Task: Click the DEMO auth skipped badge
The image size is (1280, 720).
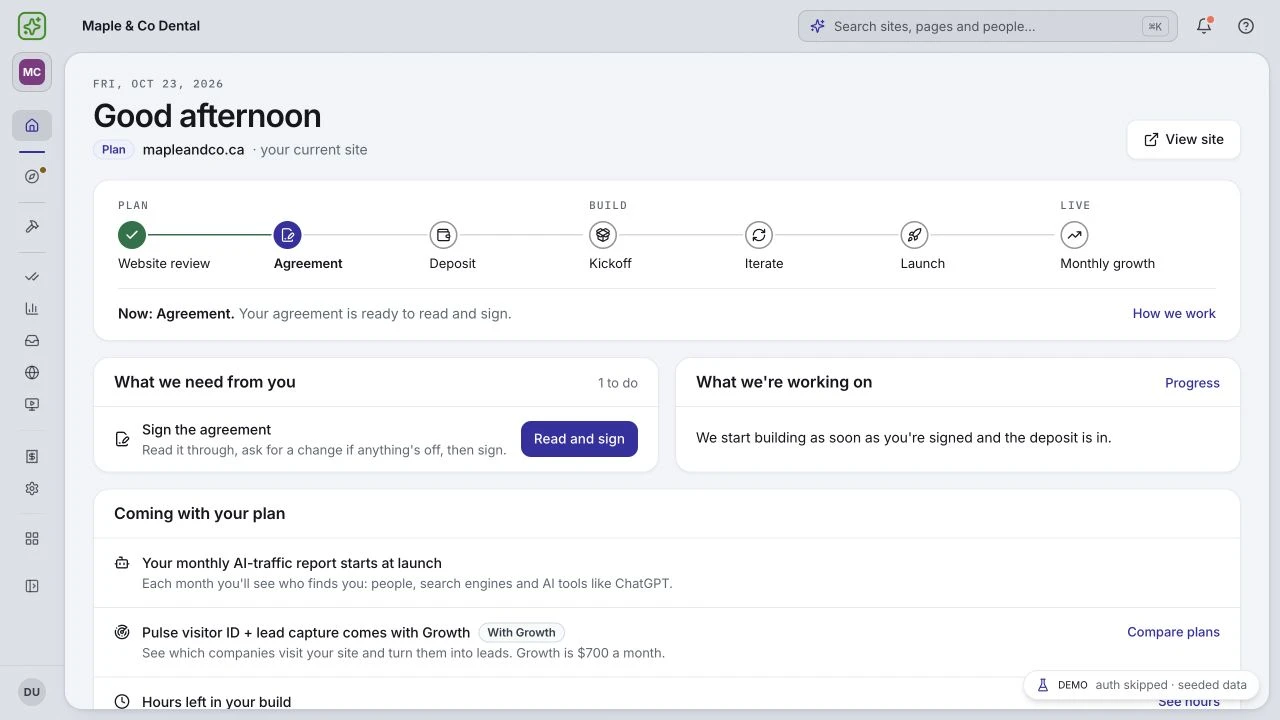Action: (x=1141, y=685)
